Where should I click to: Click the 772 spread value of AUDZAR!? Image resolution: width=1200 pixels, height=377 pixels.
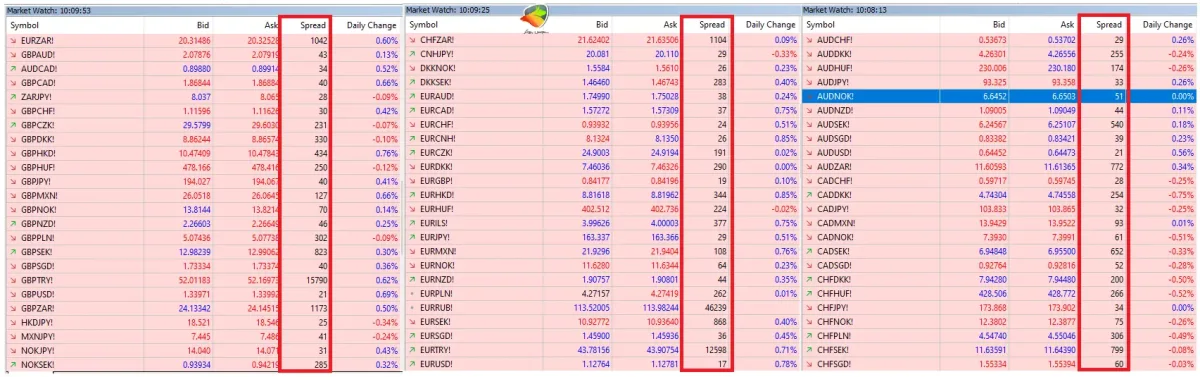[x=1117, y=167]
